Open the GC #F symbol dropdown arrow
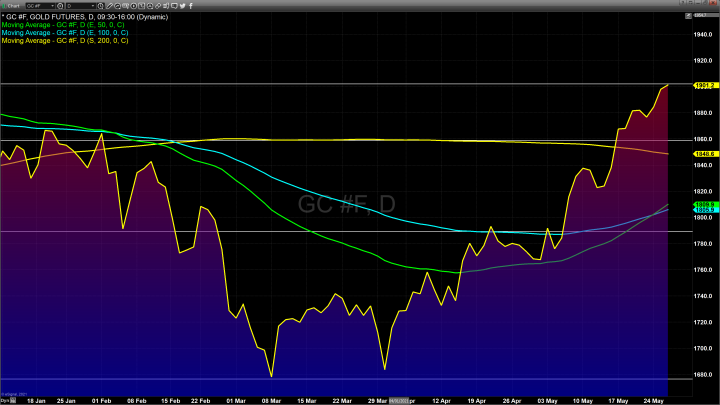 51,5
